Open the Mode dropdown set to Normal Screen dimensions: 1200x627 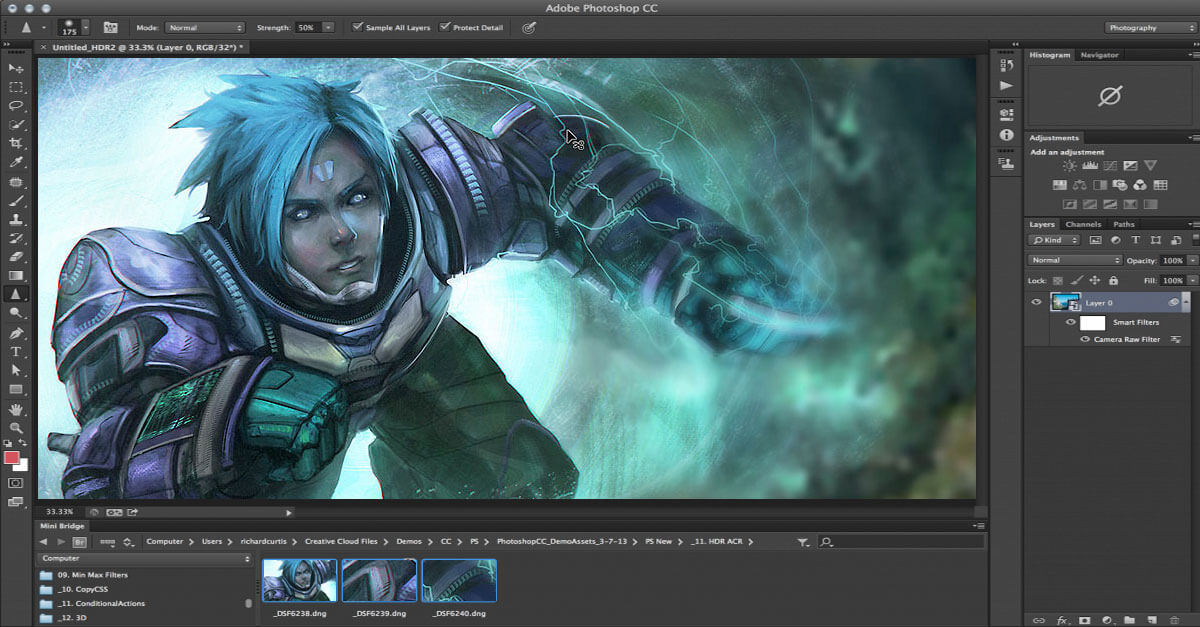pos(204,27)
